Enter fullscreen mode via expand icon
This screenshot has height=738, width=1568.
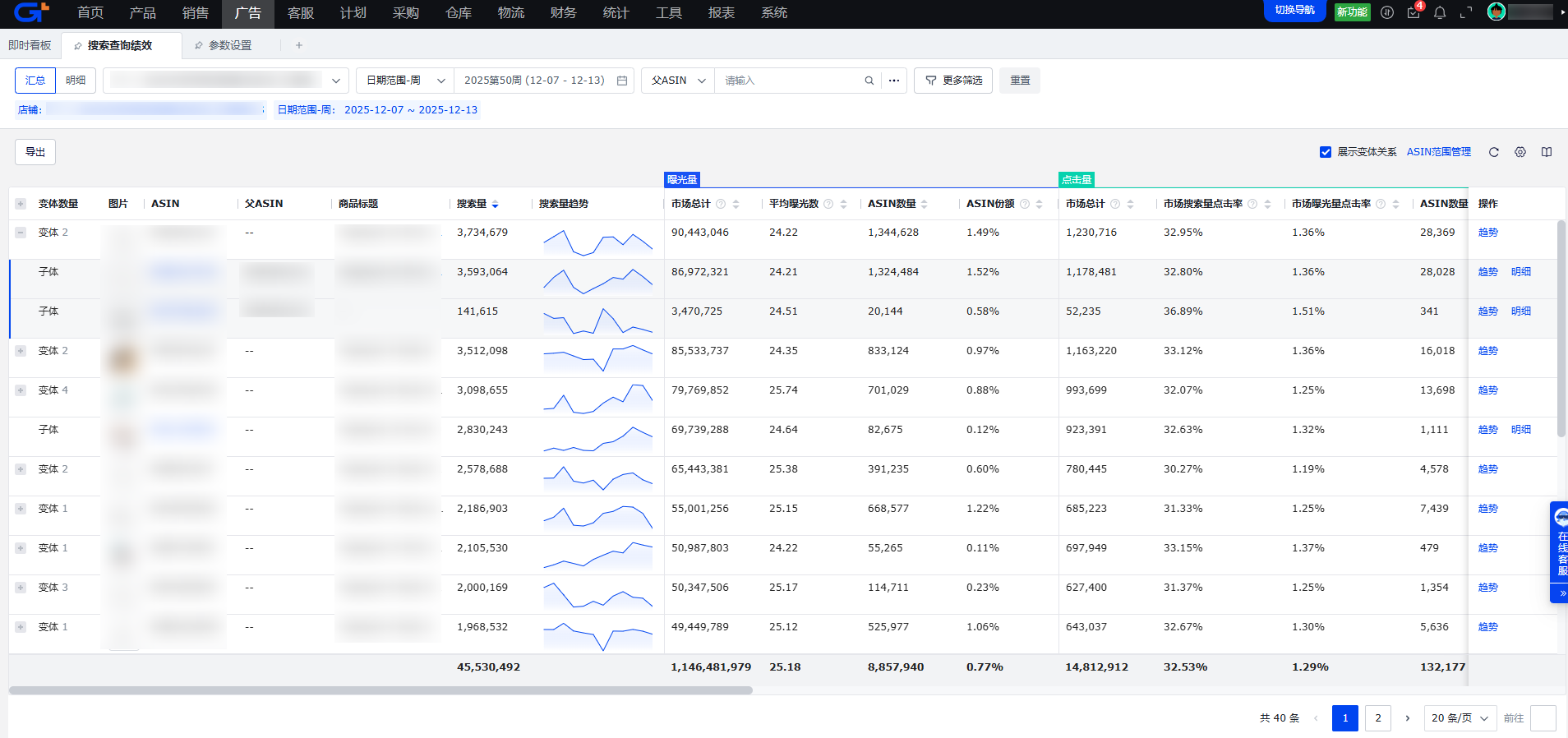[x=1466, y=12]
